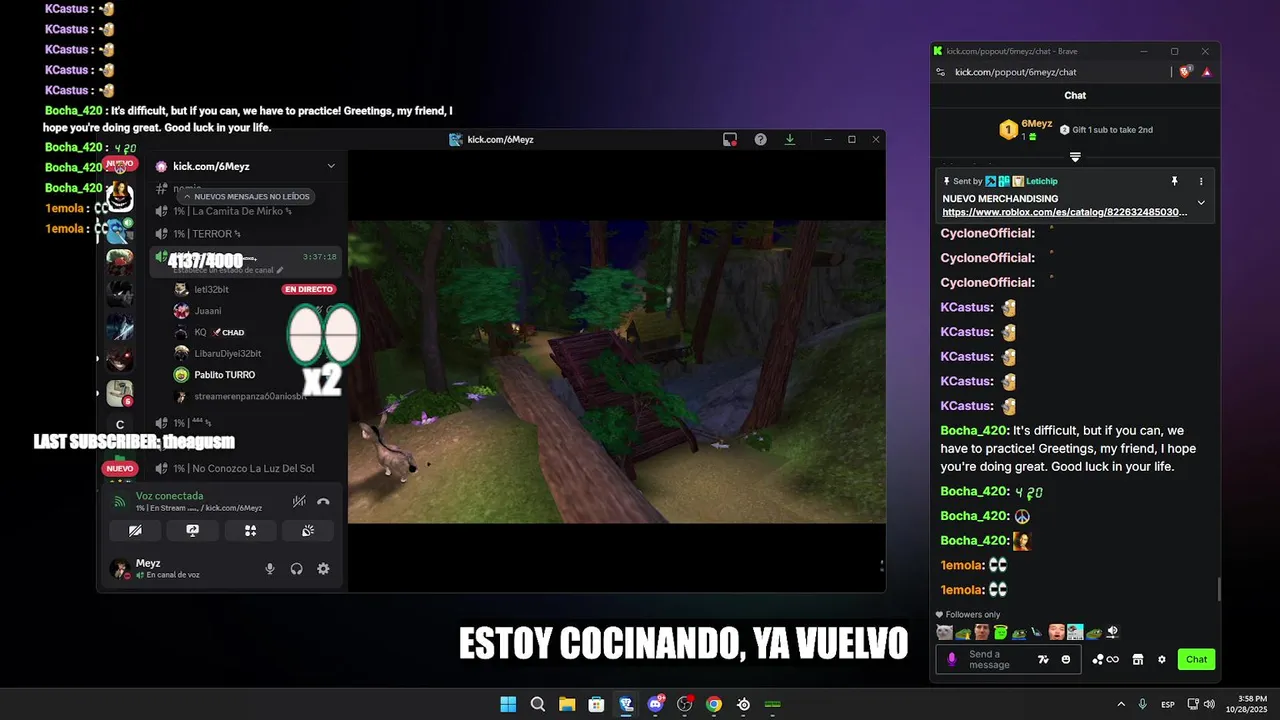Open Discord from taskbar
This screenshot has width=1280, height=720.
655,704
